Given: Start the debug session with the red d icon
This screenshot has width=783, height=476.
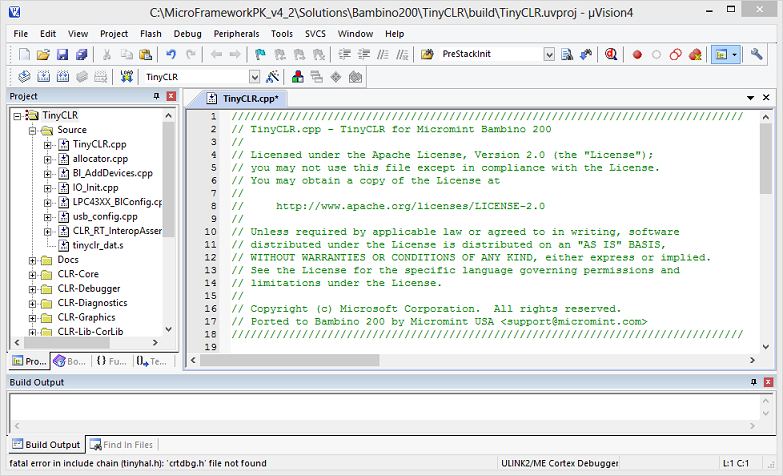Looking at the screenshot, I should (x=611, y=54).
